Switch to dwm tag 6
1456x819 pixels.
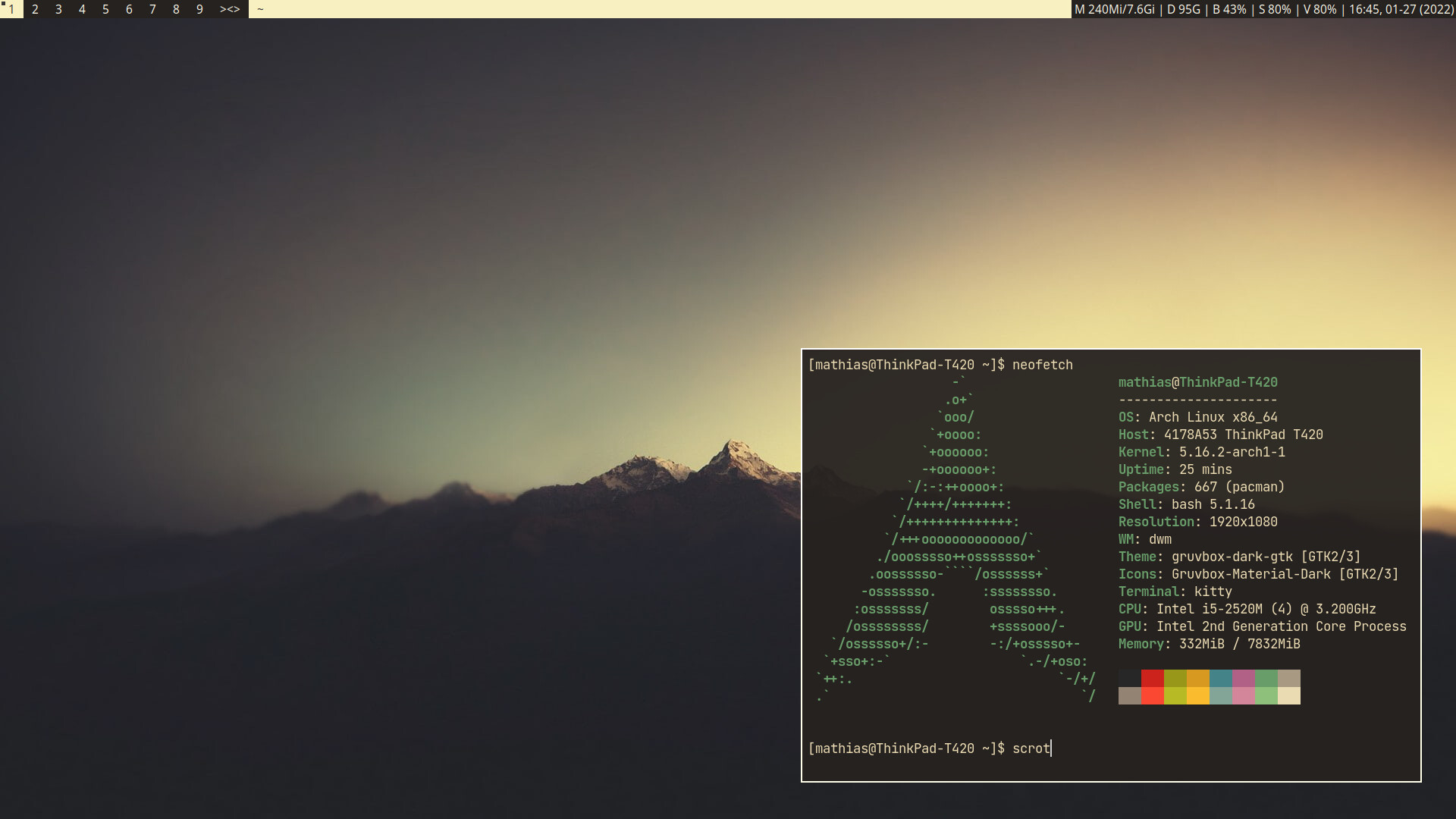click(129, 9)
